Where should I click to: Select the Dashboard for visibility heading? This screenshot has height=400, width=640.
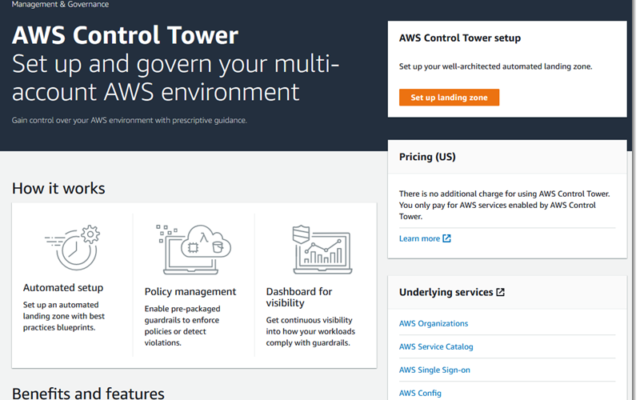point(299,297)
